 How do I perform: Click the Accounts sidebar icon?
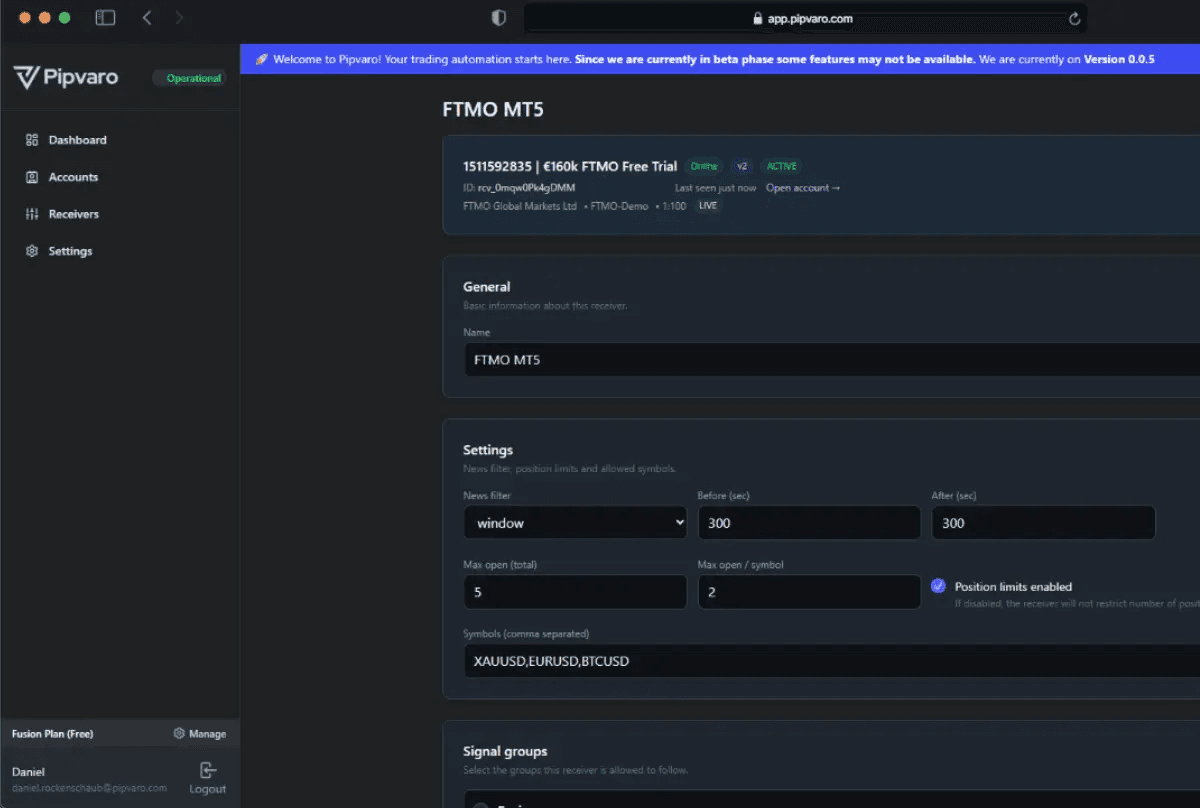point(32,177)
